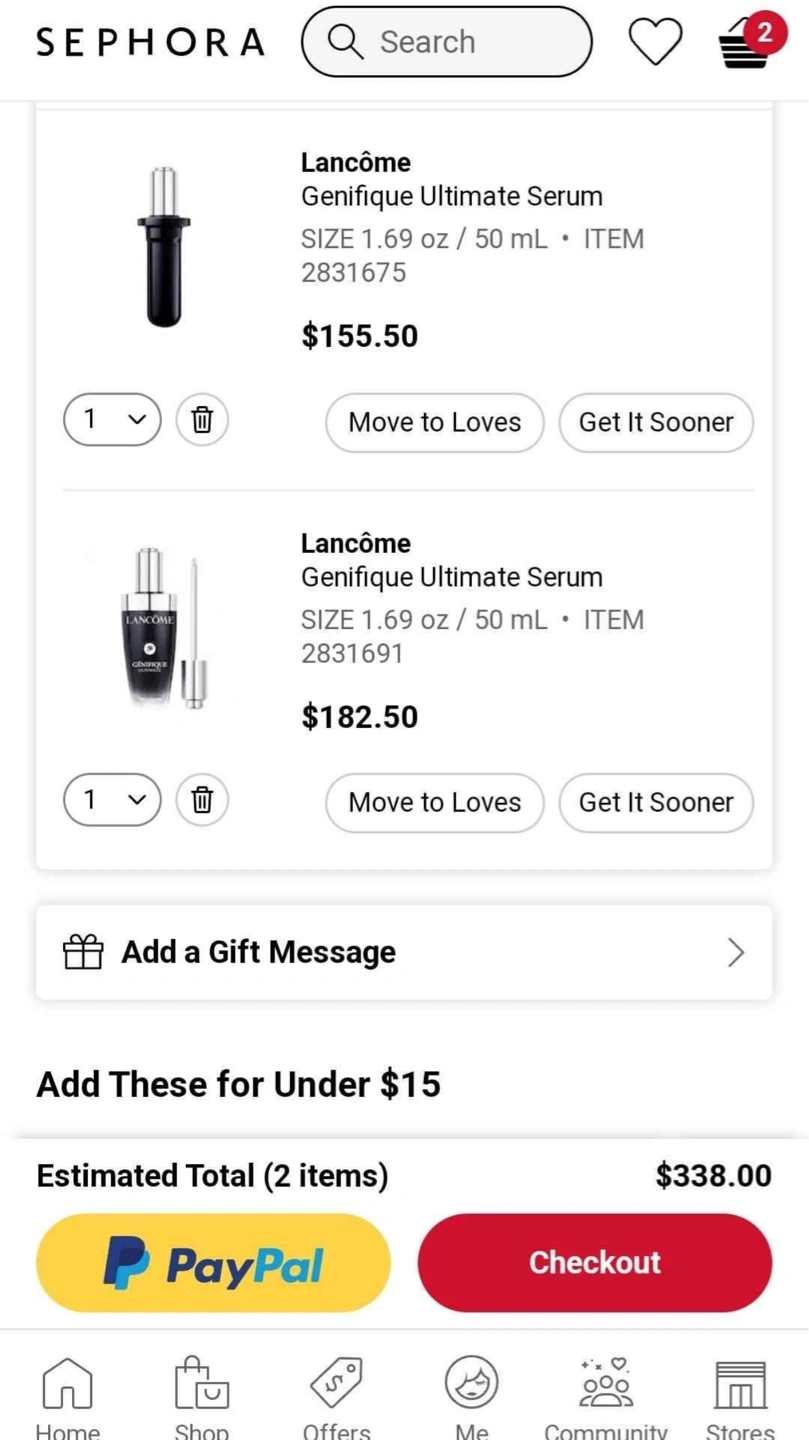This screenshot has height=1440, width=809.
Task: Remove the $182.50 Genifique serum item
Action: pyautogui.click(x=202, y=800)
